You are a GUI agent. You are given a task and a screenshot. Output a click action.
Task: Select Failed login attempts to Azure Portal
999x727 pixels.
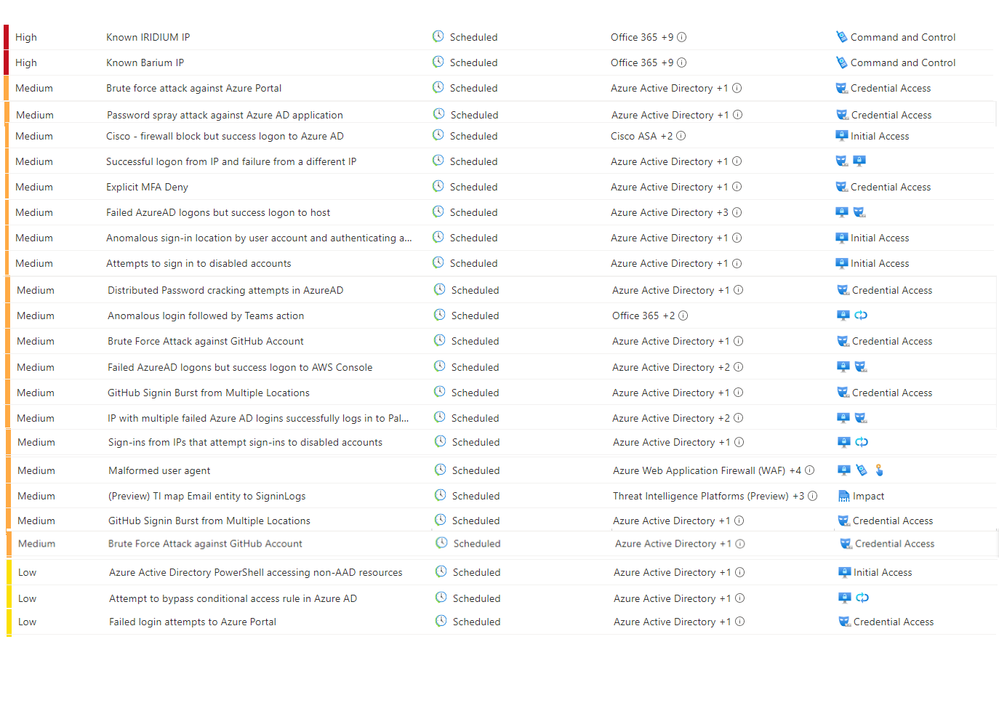pyautogui.click(x=192, y=622)
